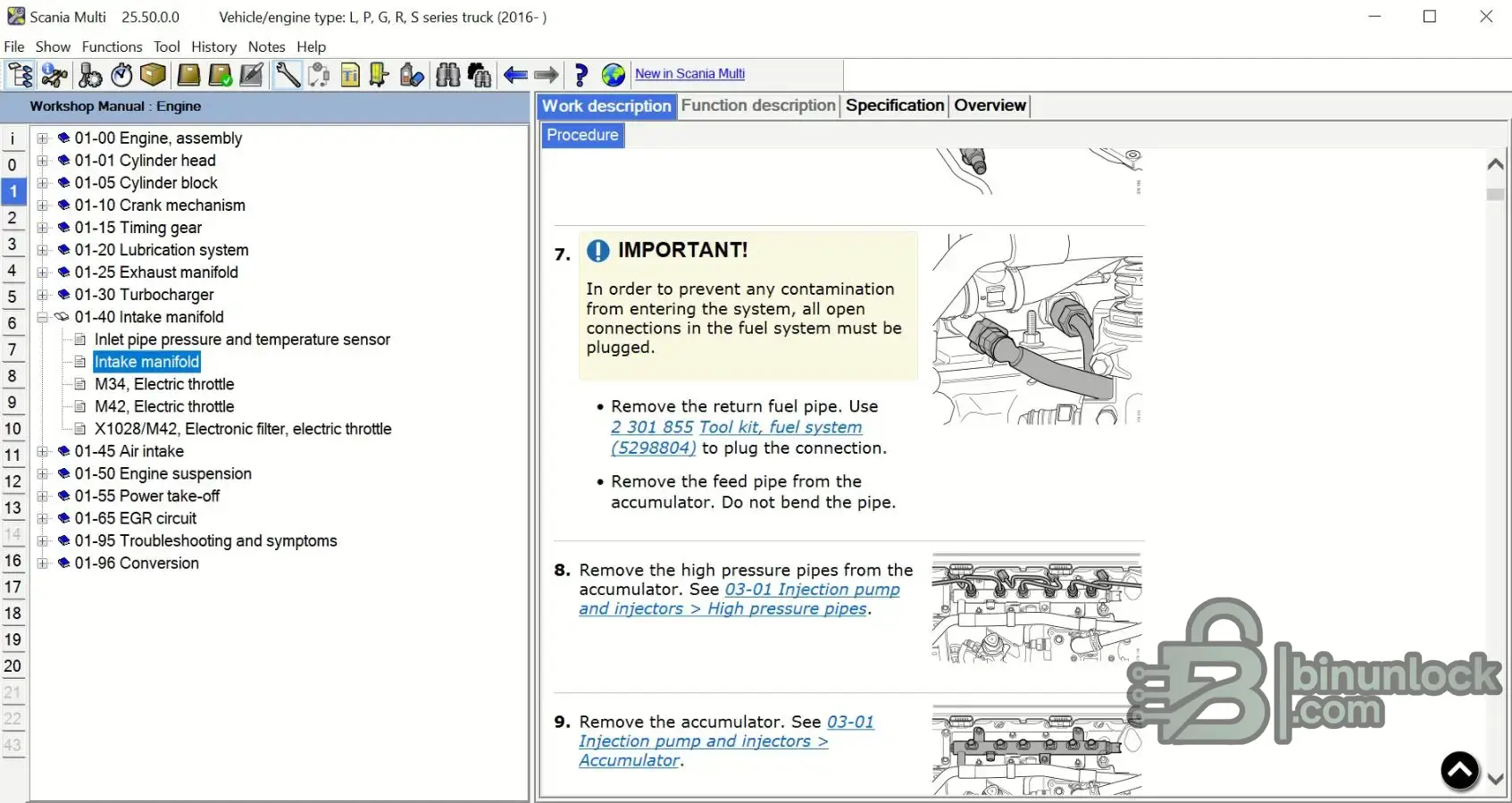Click the tree structure view toolbar icon

tap(21, 75)
